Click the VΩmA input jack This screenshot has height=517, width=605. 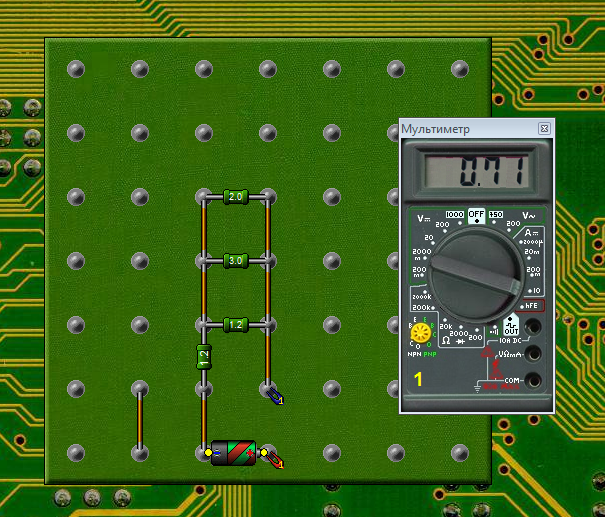533,353
